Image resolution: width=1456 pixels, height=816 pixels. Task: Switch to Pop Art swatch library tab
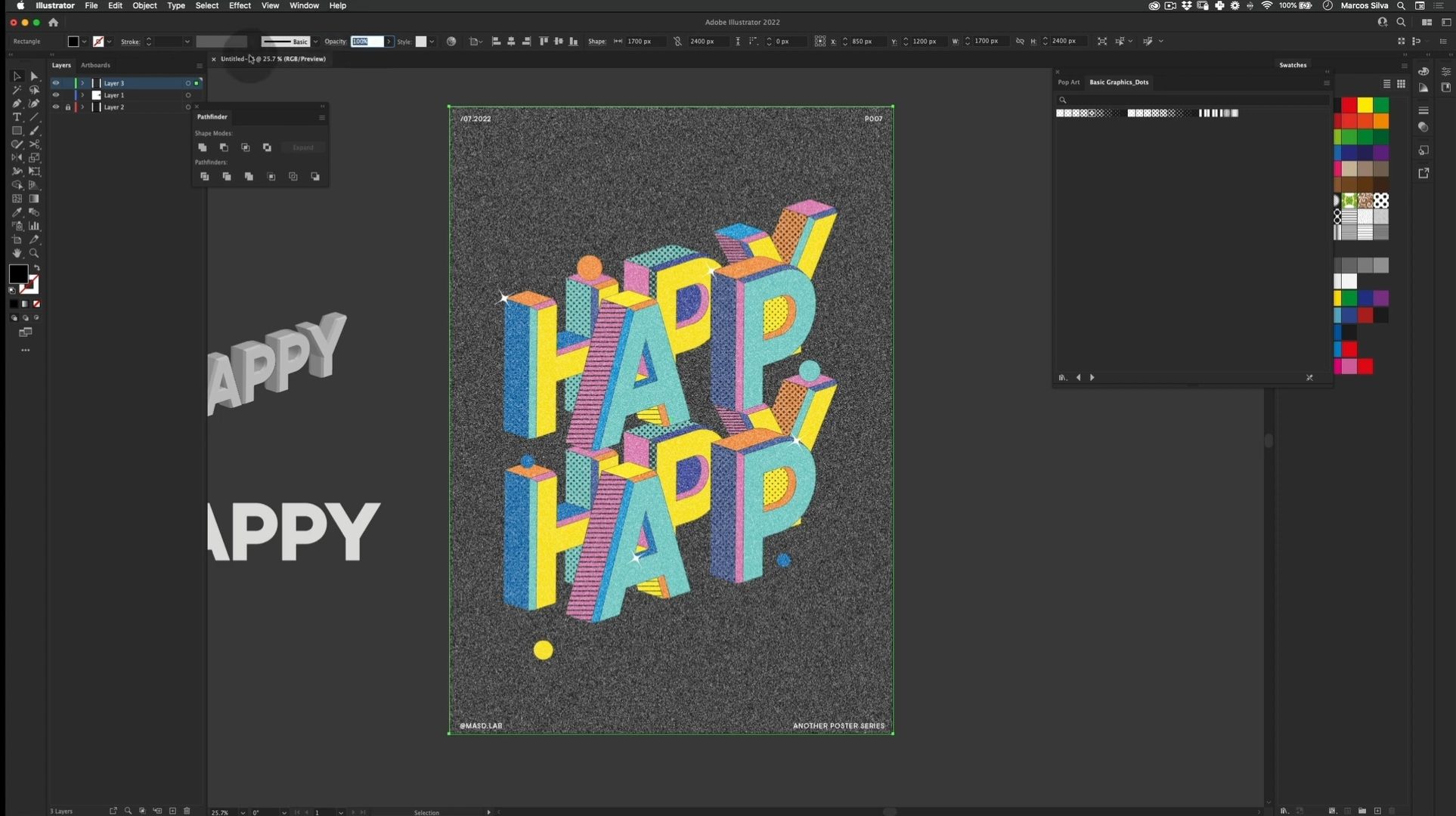coord(1069,82)
